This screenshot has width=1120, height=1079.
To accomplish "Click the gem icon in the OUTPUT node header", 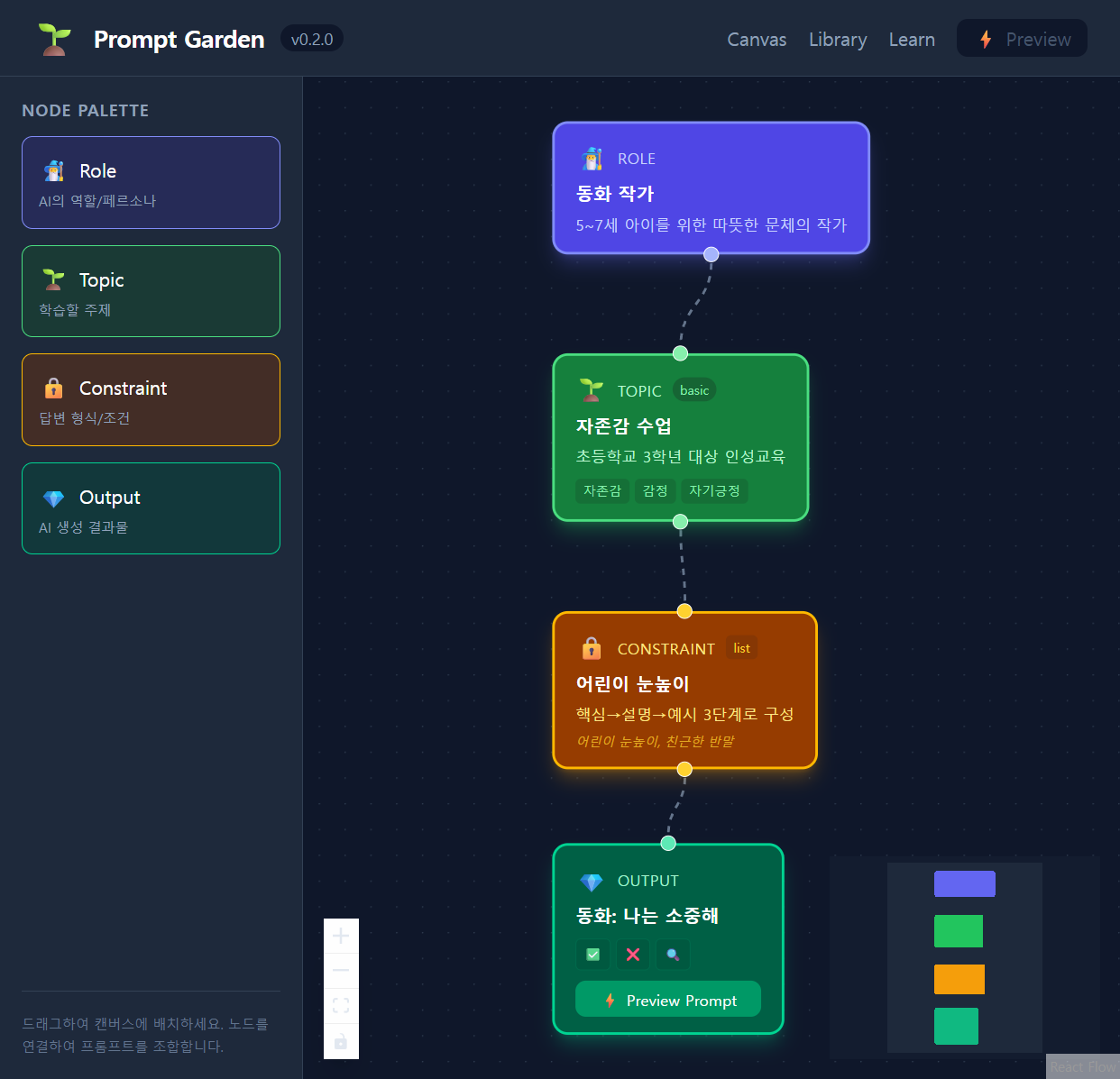I will click(x=592, y=881).
